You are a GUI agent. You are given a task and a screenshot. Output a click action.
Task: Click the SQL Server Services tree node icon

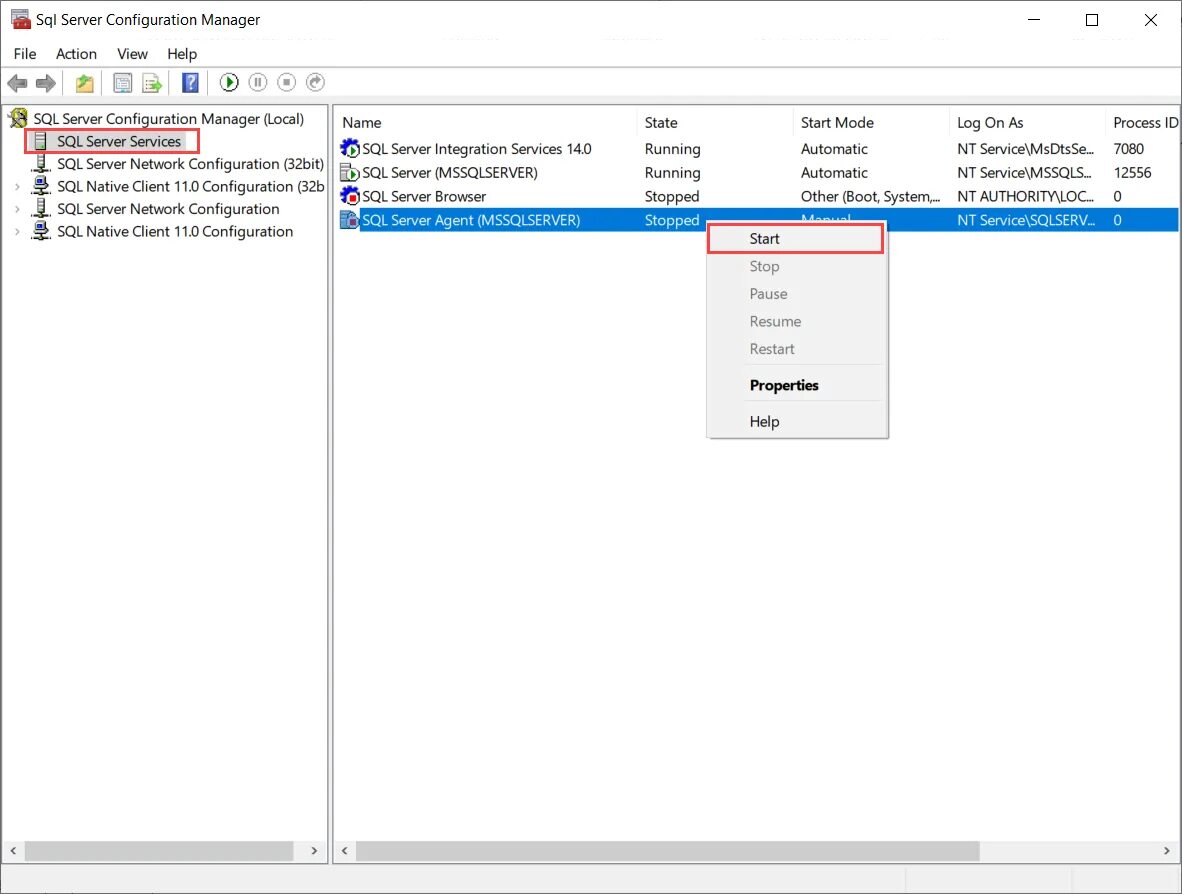tap(41, 141)
